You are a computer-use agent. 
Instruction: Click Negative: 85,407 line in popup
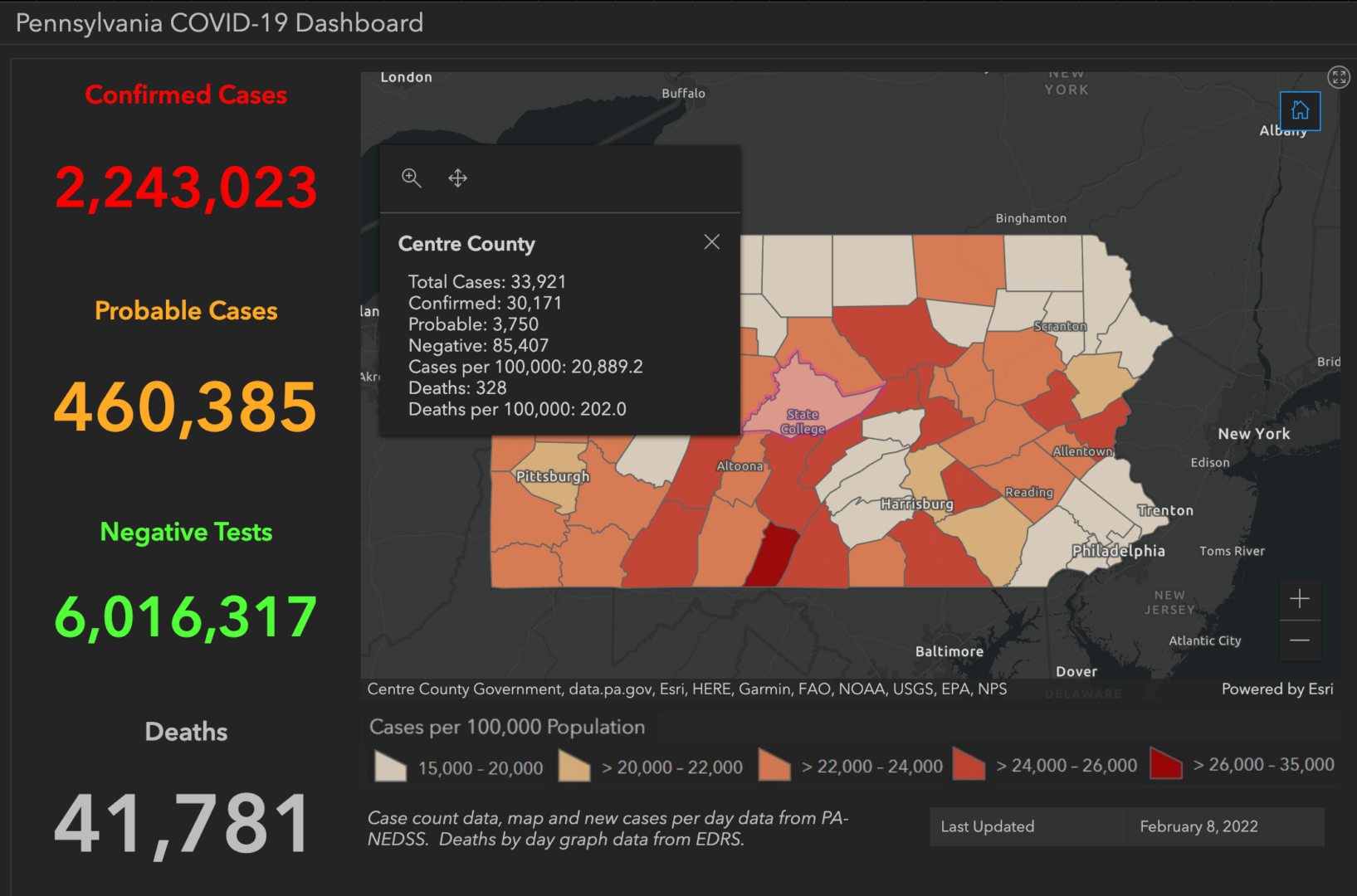(x=478, y=345)
